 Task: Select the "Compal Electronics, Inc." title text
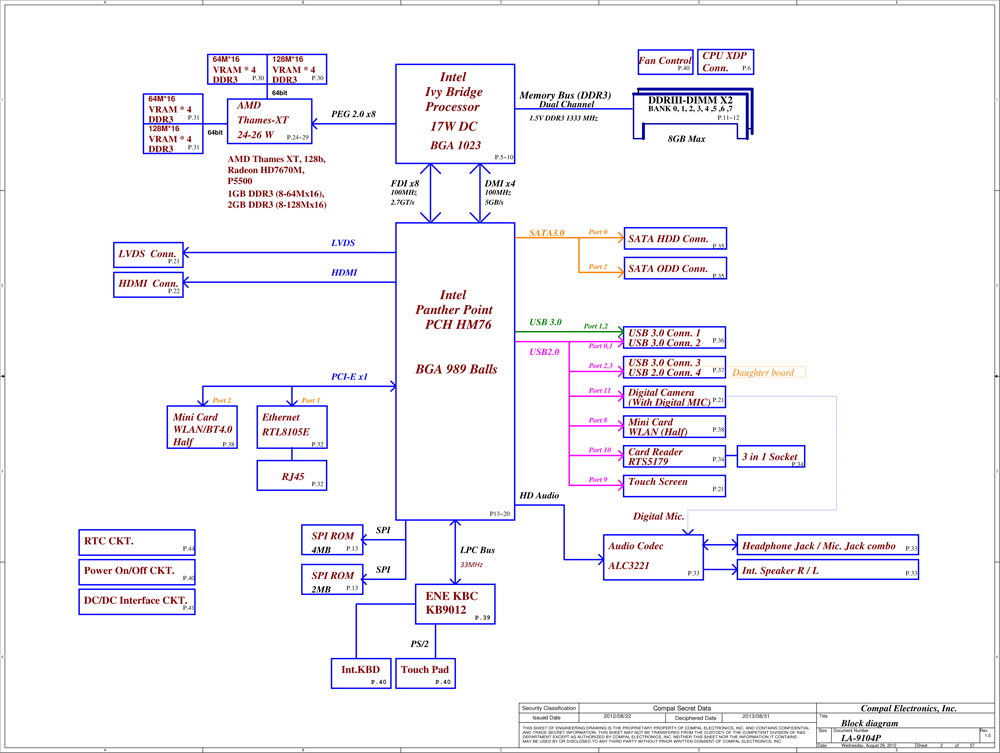[x=909, y=708]
